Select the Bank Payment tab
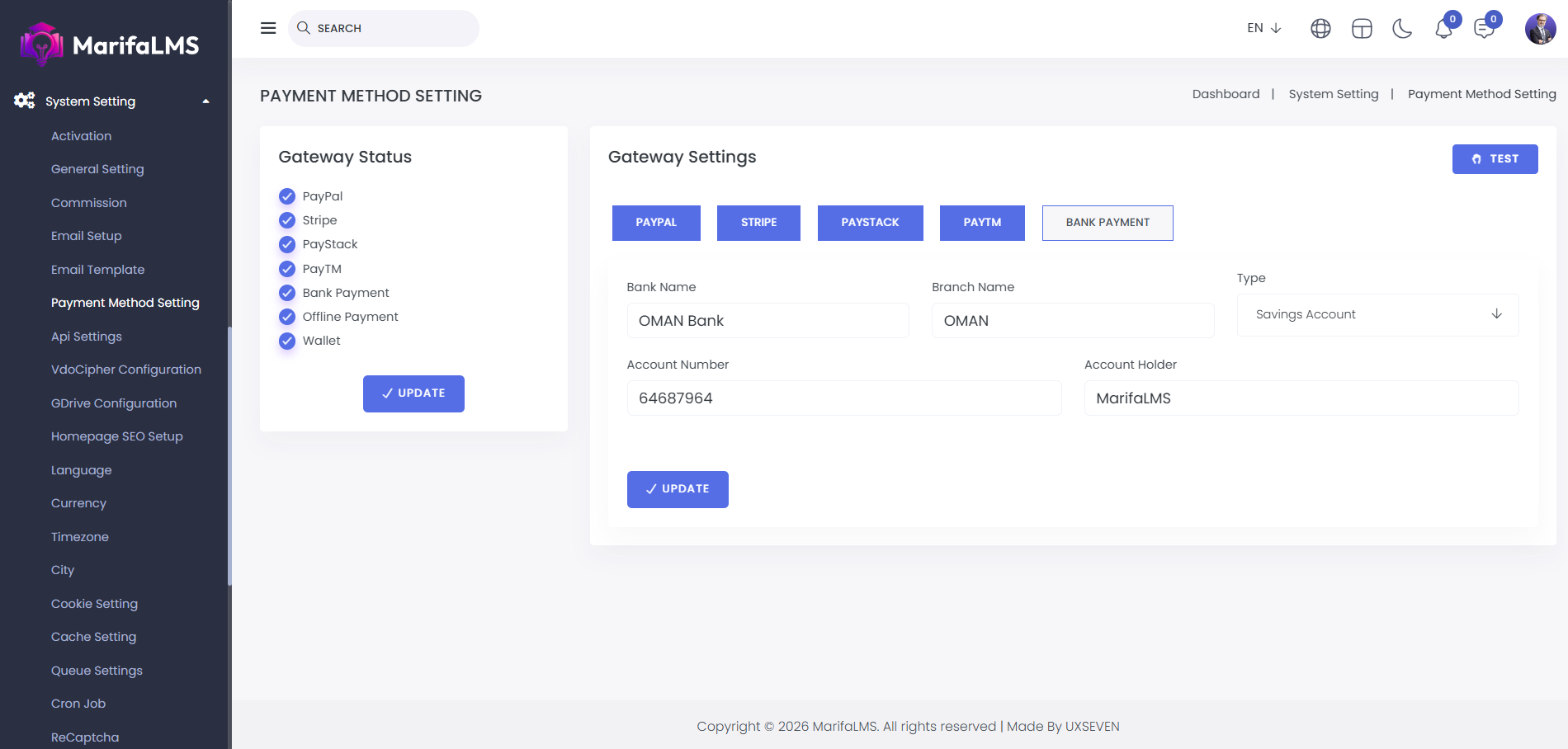 click(1107, 223)
